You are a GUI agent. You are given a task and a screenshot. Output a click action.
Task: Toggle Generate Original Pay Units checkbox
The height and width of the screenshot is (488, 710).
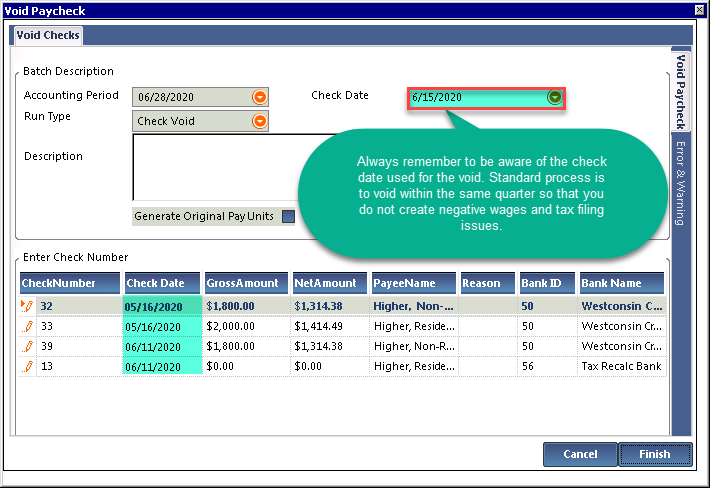point(288,216)
